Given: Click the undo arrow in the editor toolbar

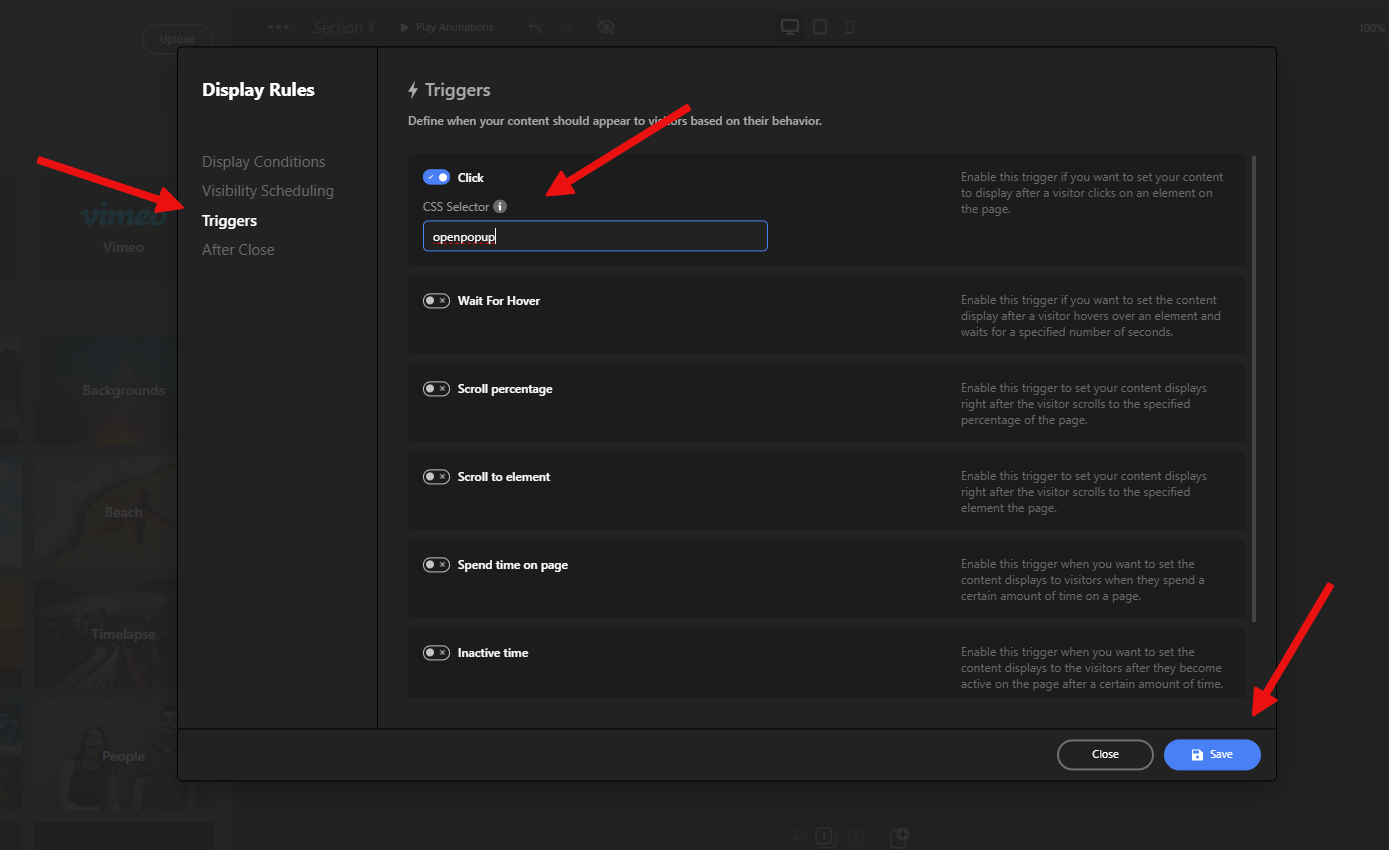Looking at the screenshot, I should [535, 28].
